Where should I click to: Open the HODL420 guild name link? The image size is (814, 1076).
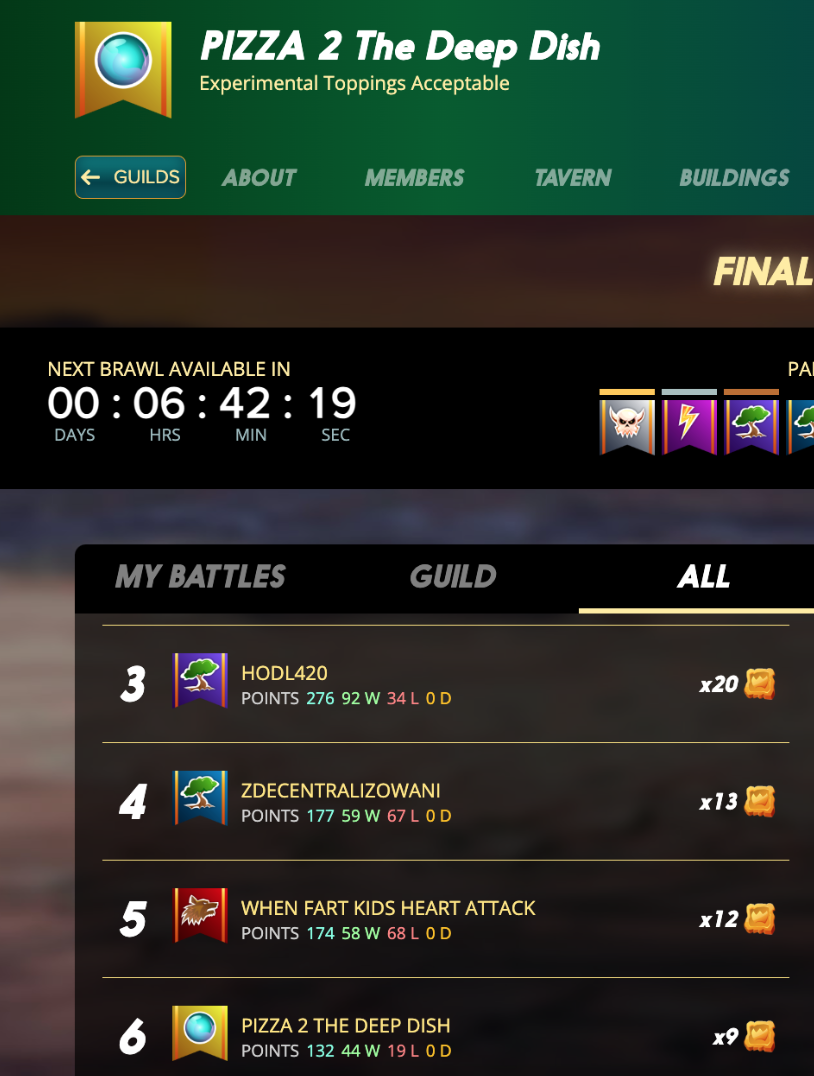point(284,673)
